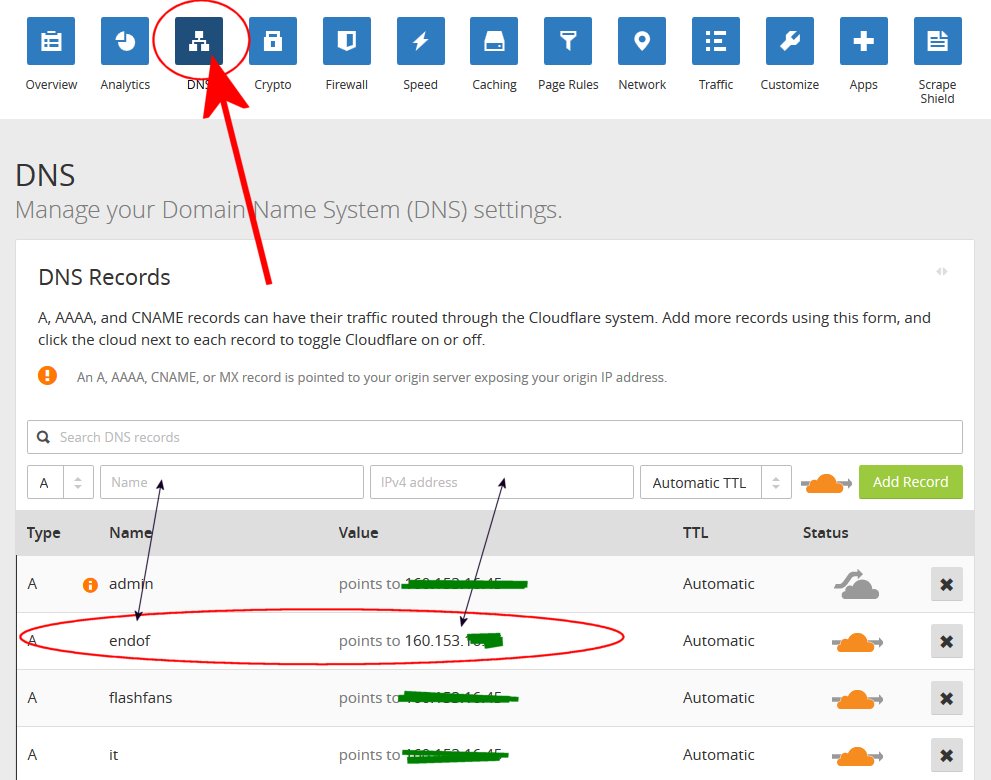Open the Firewall shield icon
991x780 pixels.
click(346, 41)
